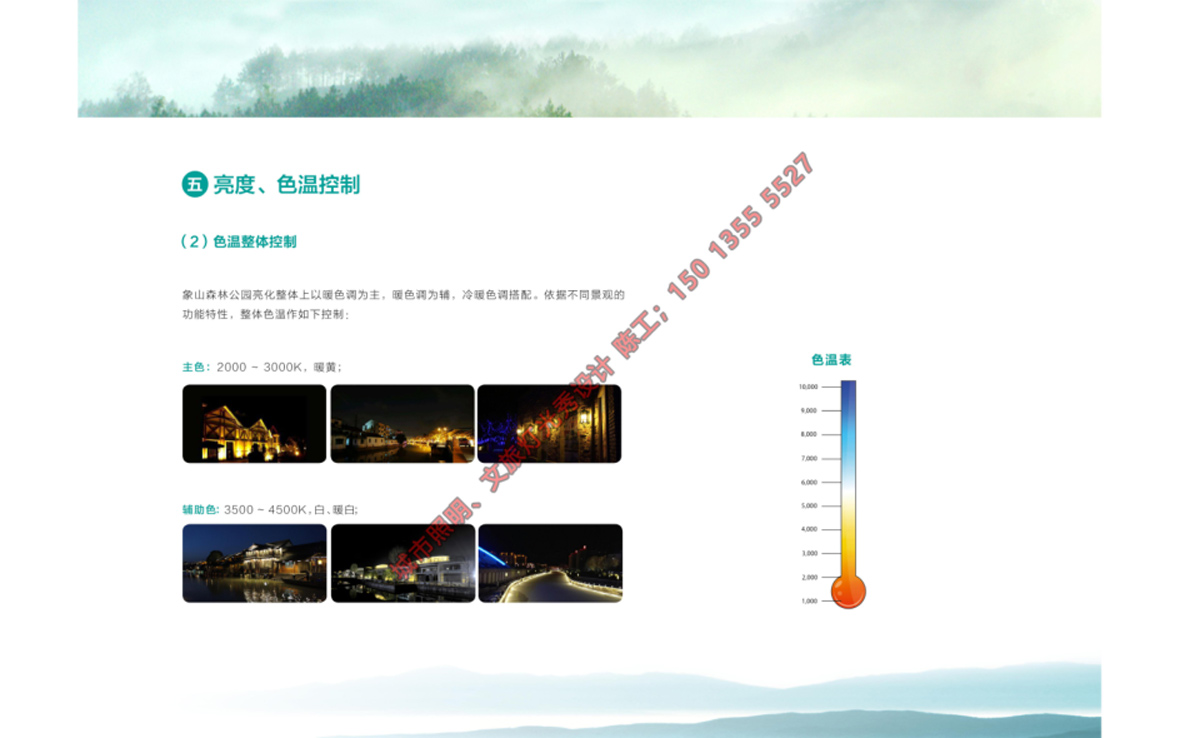Click the green circled 五 section icon
The width and height of the screenshot is (1200, 738).
[x=194, y=184]
